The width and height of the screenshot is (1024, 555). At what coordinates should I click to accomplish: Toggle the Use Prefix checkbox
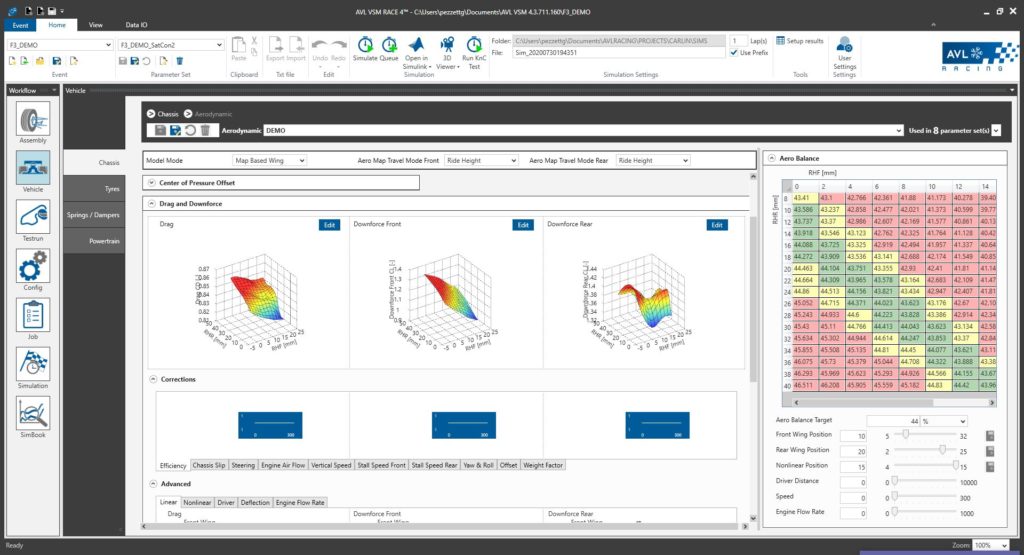[x=734, y=52]
